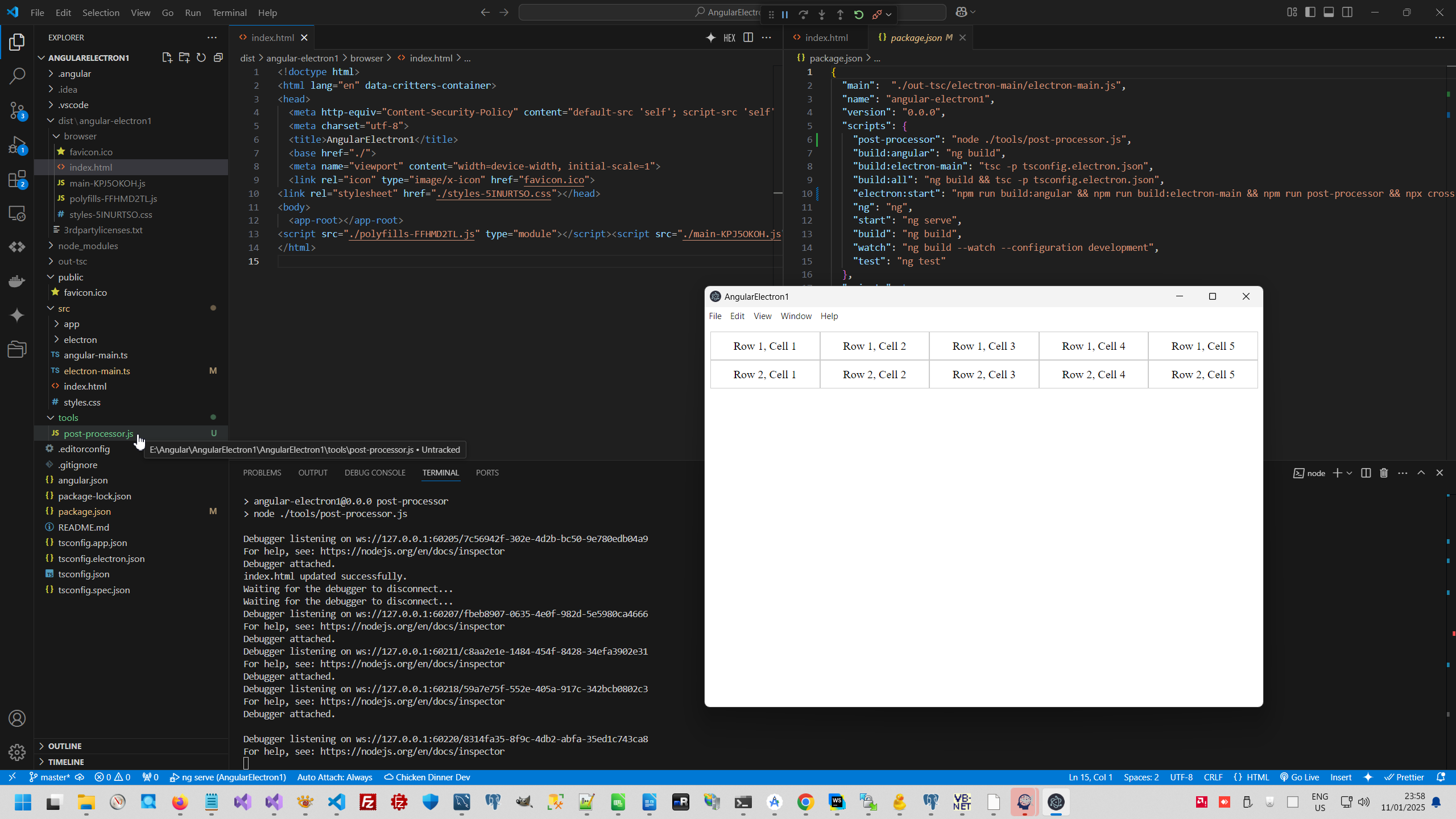Click Go Live in status bar
The height and width of the screenshot is (819, 1456).
pos(1300,777)
